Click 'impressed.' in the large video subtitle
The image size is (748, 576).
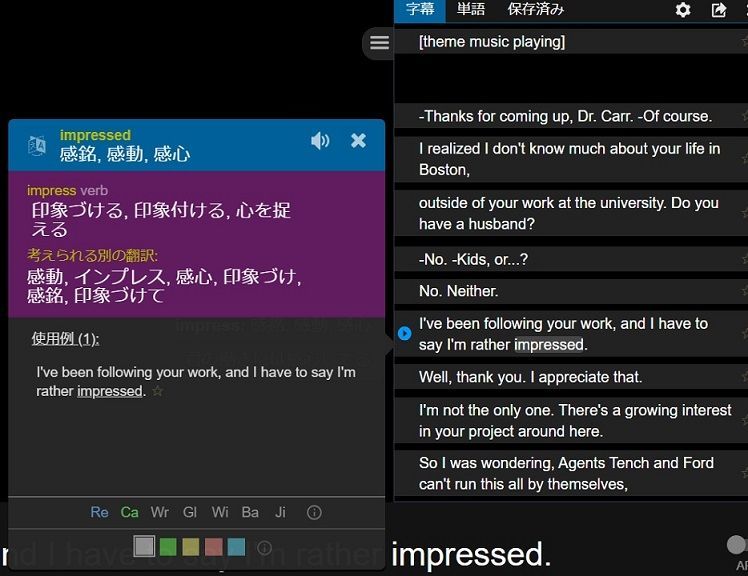[471, 555]
